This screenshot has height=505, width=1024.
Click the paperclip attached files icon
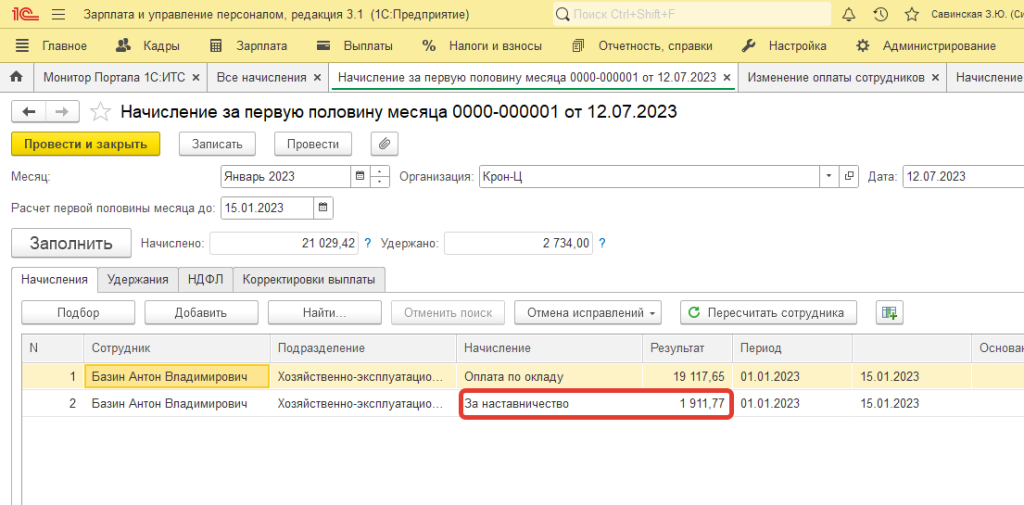tap(385, 144)
